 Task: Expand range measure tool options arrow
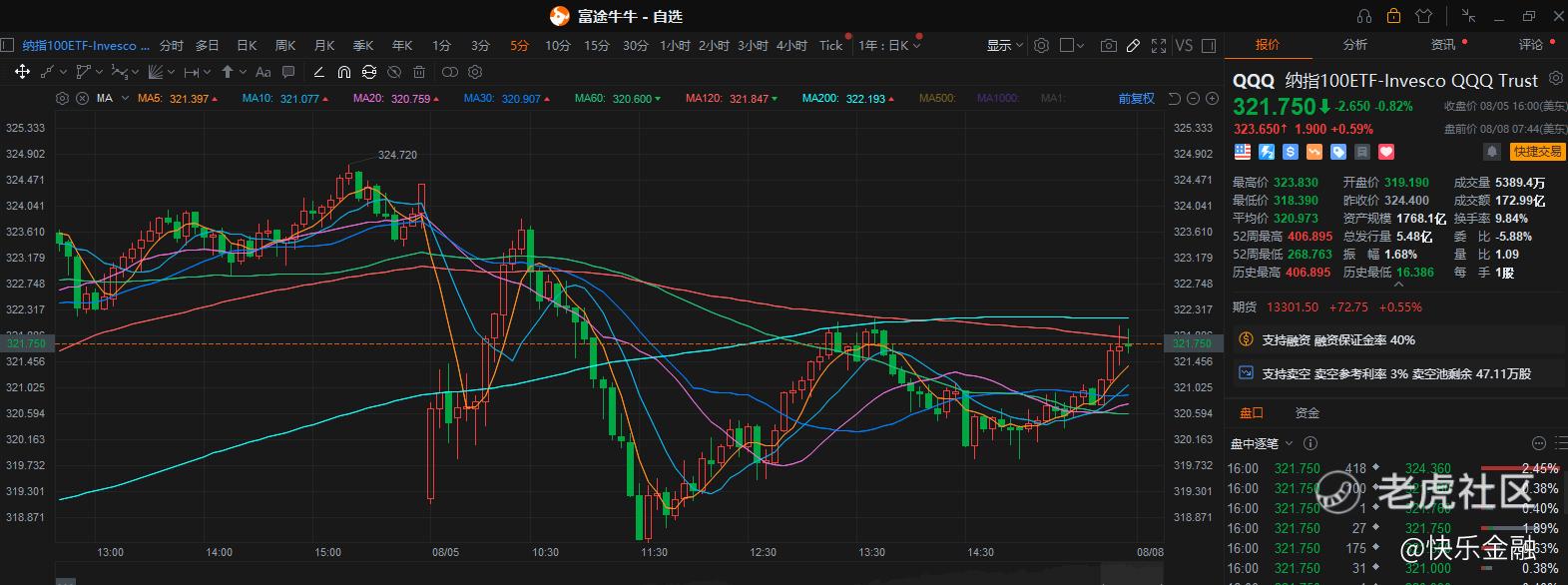pyautogui.click(x=208, y=72)
